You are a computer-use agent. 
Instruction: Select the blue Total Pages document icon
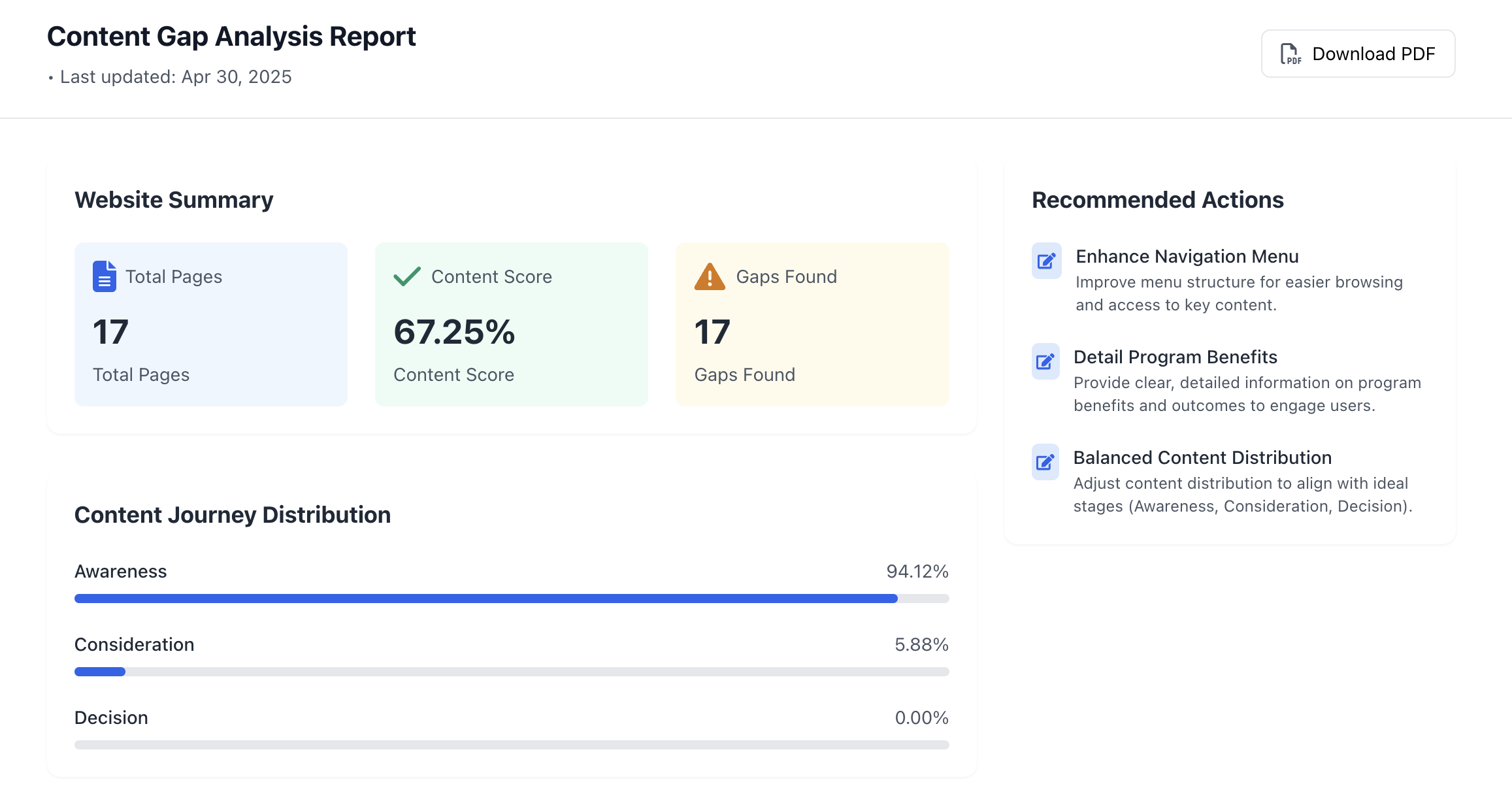(104, 277)
